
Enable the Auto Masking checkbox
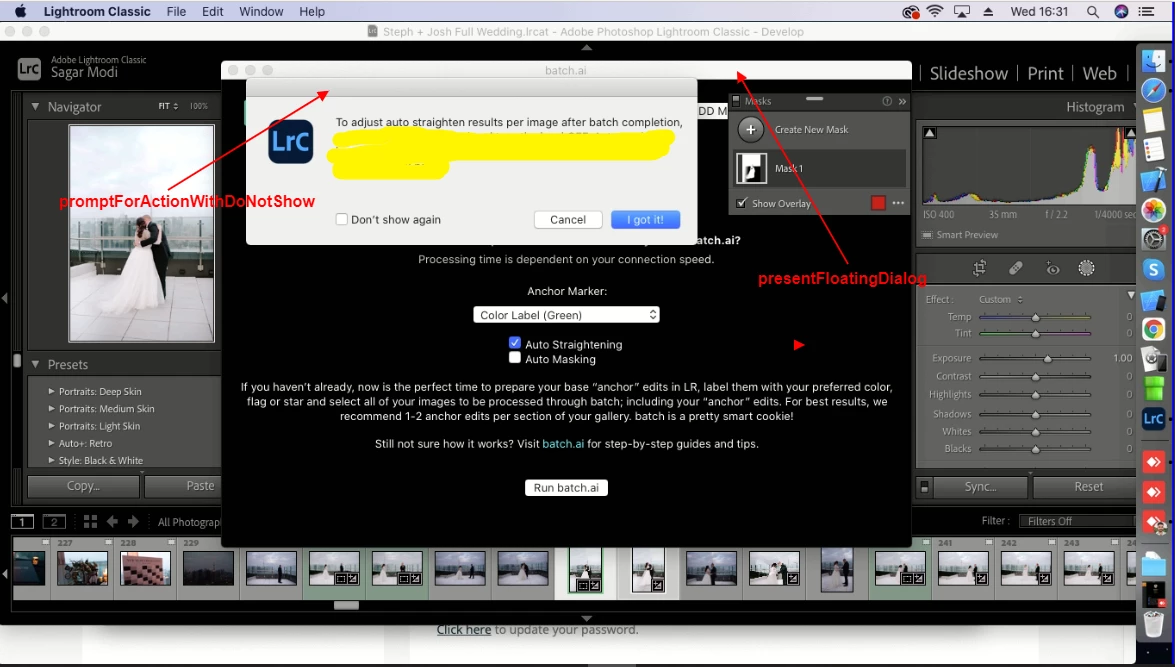pyautogui.click(x=515, y=358)
